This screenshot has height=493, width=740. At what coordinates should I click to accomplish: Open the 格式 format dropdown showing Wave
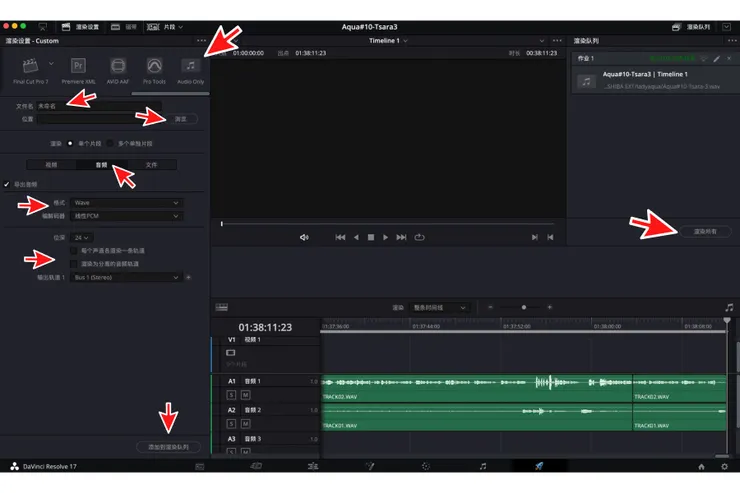click(x=126, y=203)
